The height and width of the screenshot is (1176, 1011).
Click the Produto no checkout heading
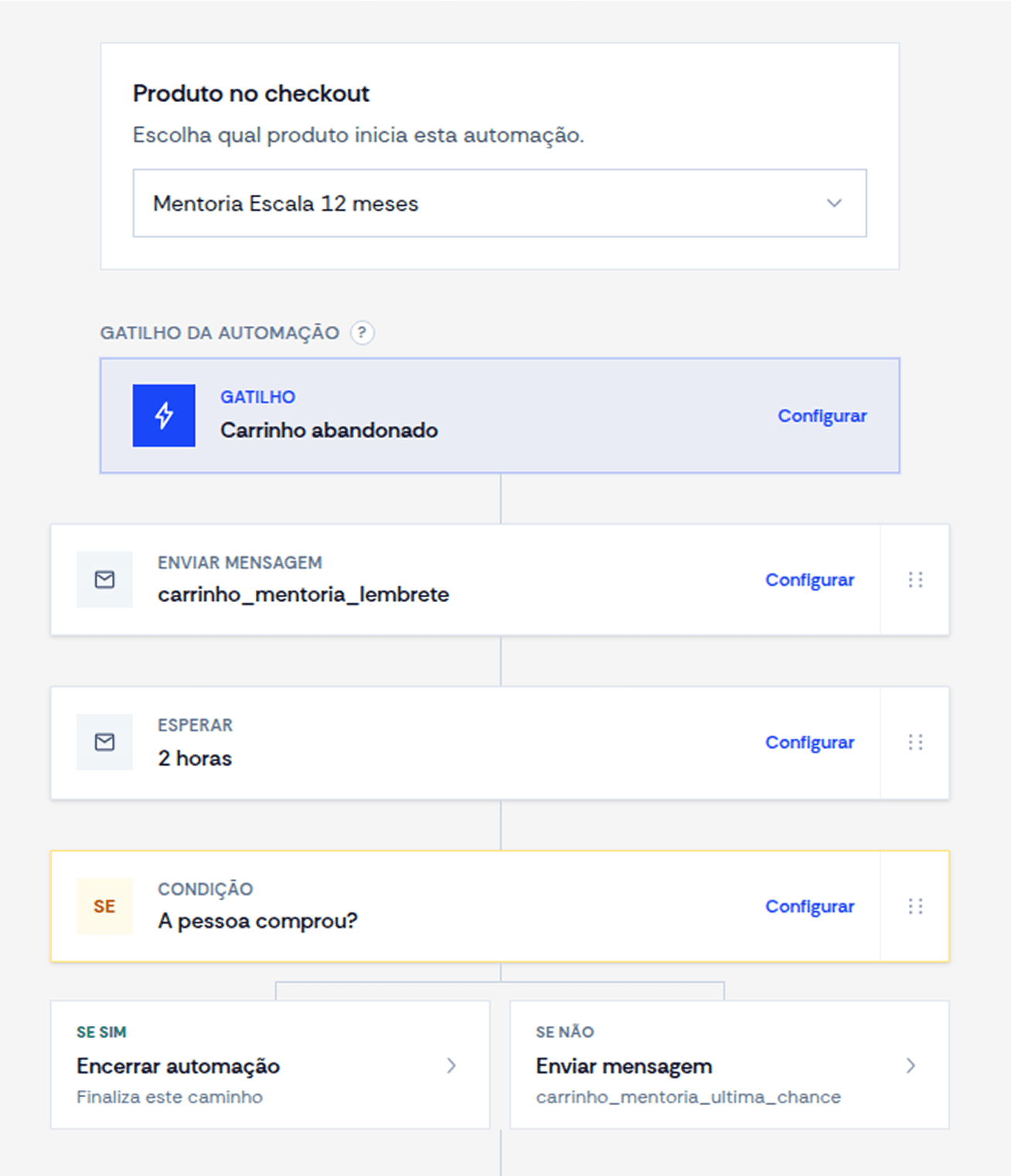(251, 93)
